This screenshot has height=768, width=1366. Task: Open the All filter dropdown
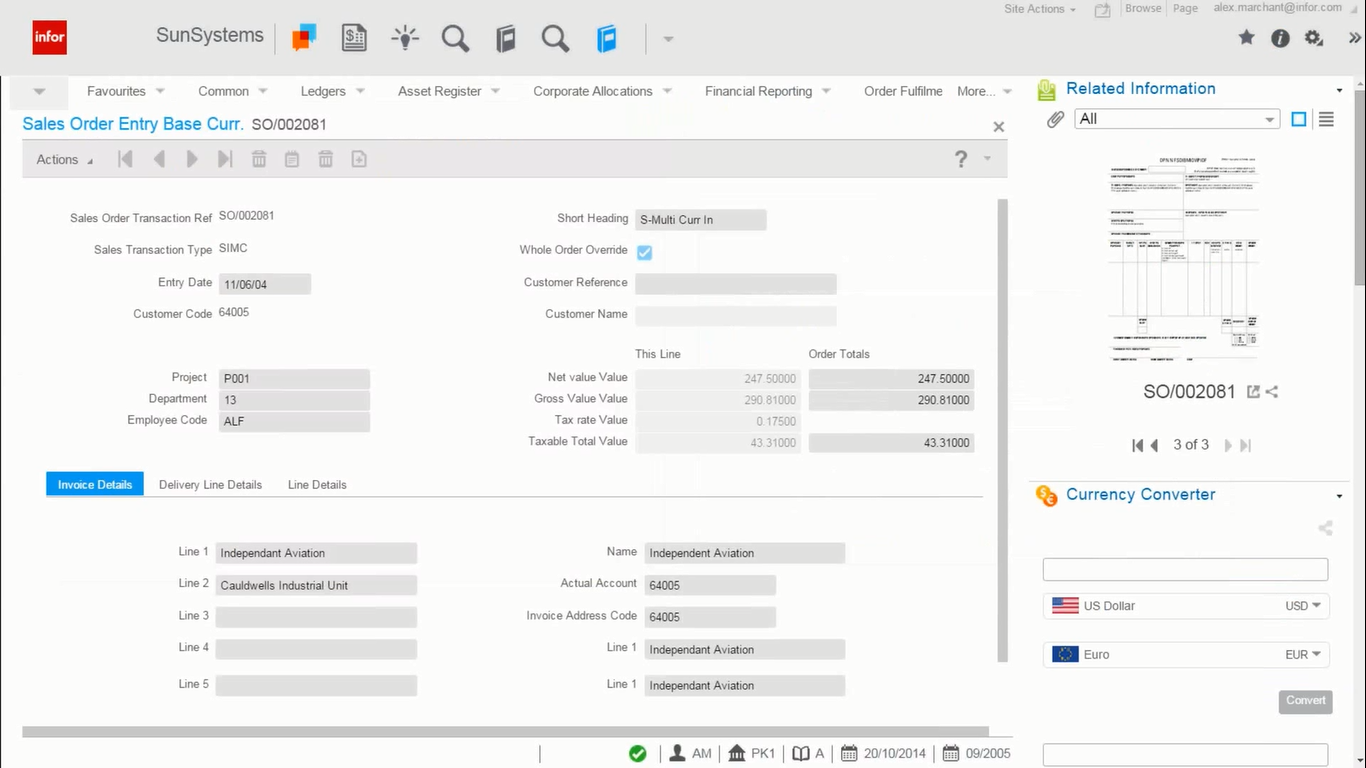coord(1176,118)
